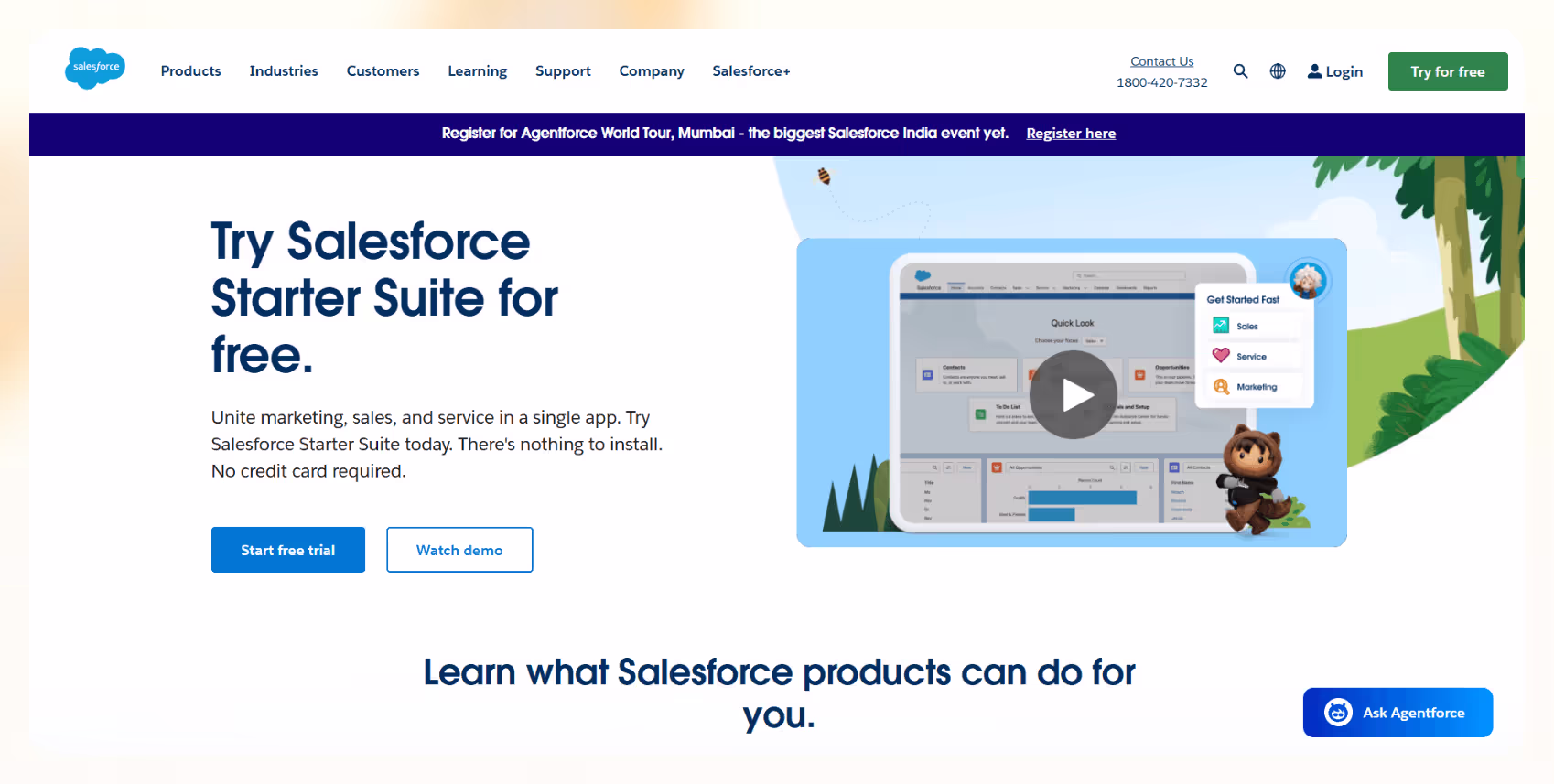Open Ask Agentforce chat

point(1398,713)
